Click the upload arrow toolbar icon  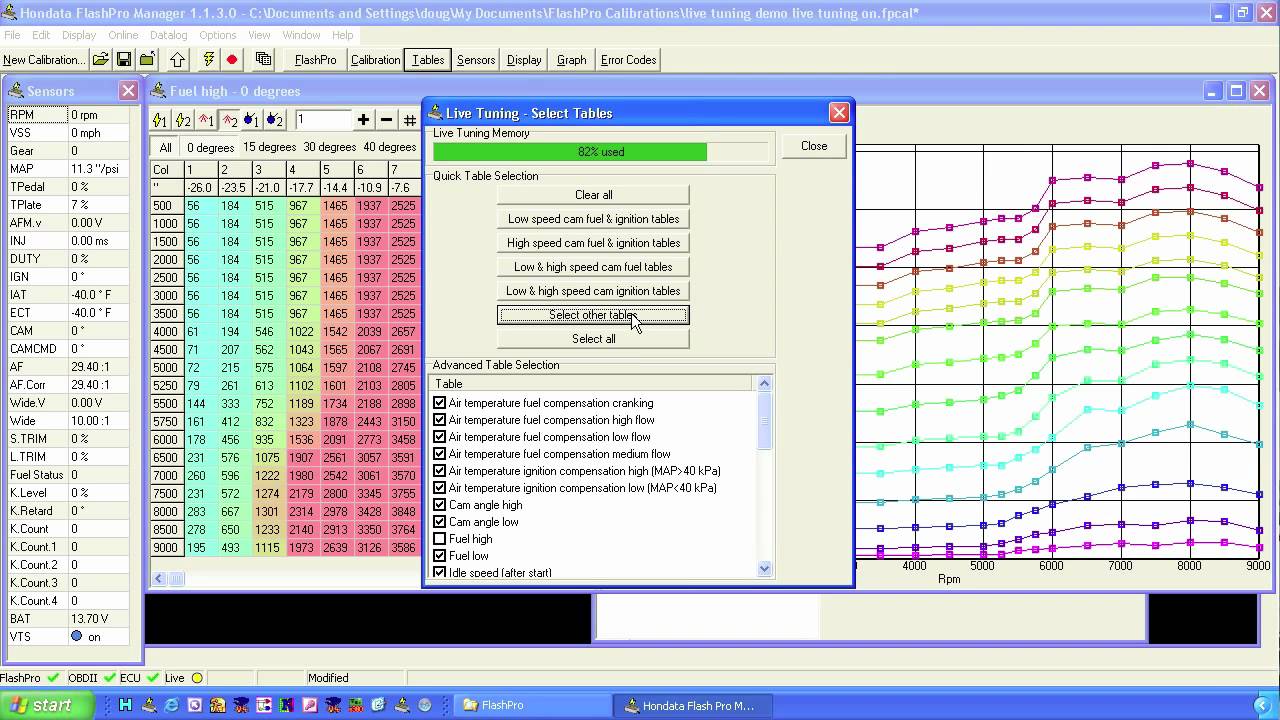click(177, 60)
